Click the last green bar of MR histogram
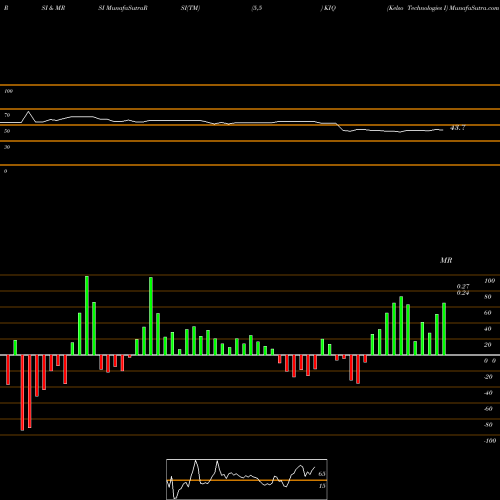 tap(444, 329)
